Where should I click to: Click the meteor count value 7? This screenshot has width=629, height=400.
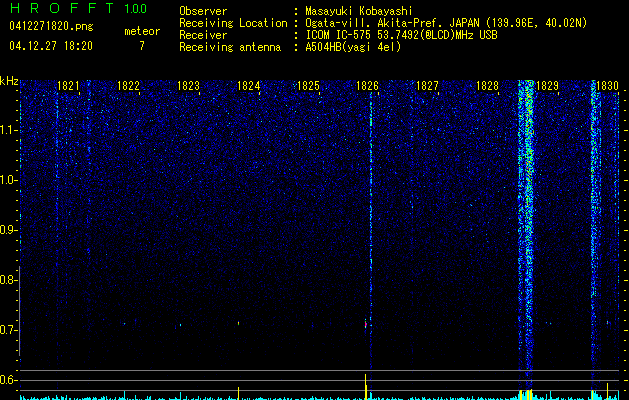[x=142, y=46]
